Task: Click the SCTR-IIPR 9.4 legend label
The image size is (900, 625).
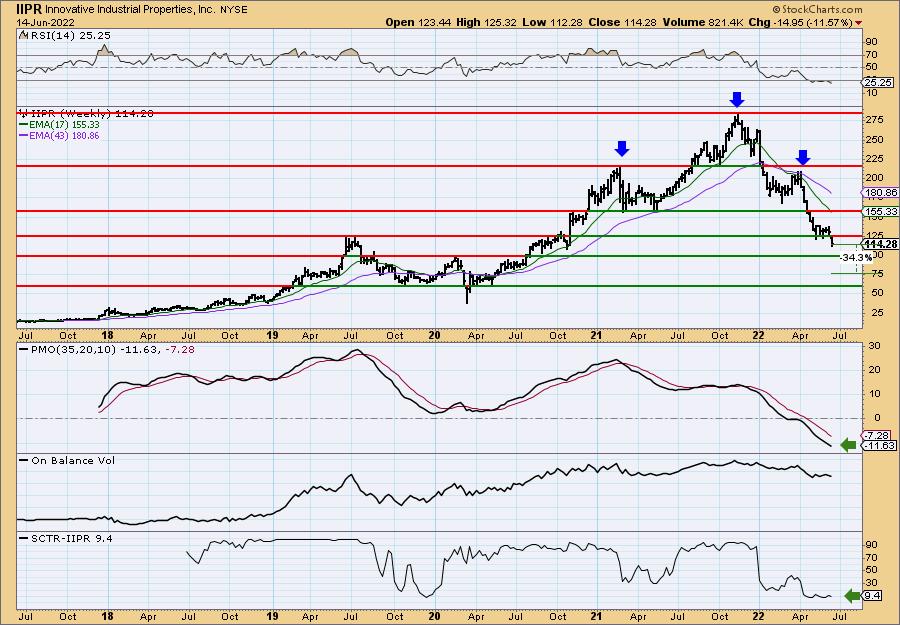Action: click(x=66, y=538)
